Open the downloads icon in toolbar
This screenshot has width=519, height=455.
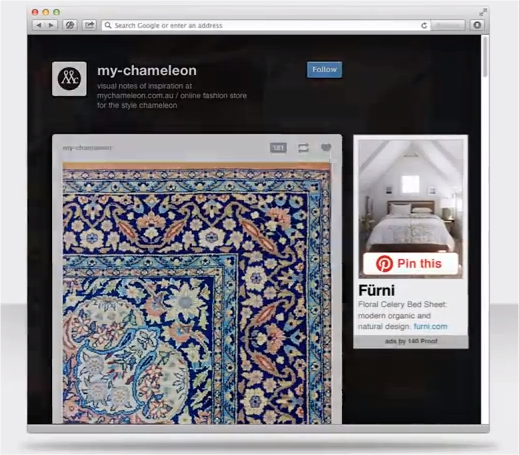[477, 25]
